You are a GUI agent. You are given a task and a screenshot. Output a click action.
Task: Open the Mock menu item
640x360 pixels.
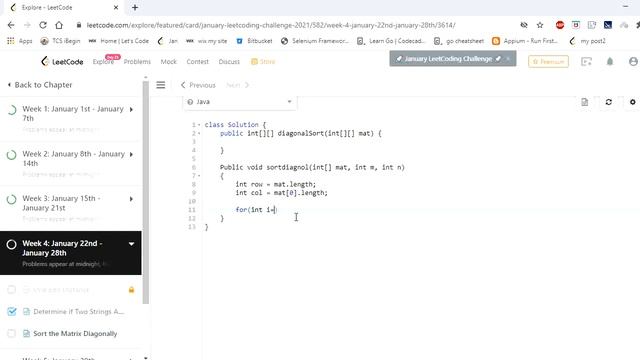[169, 62]
